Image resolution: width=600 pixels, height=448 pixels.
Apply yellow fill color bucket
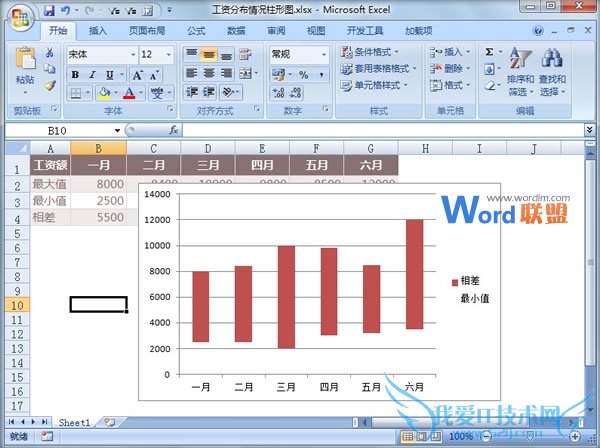pyautogui.click(x=104, y=93)
